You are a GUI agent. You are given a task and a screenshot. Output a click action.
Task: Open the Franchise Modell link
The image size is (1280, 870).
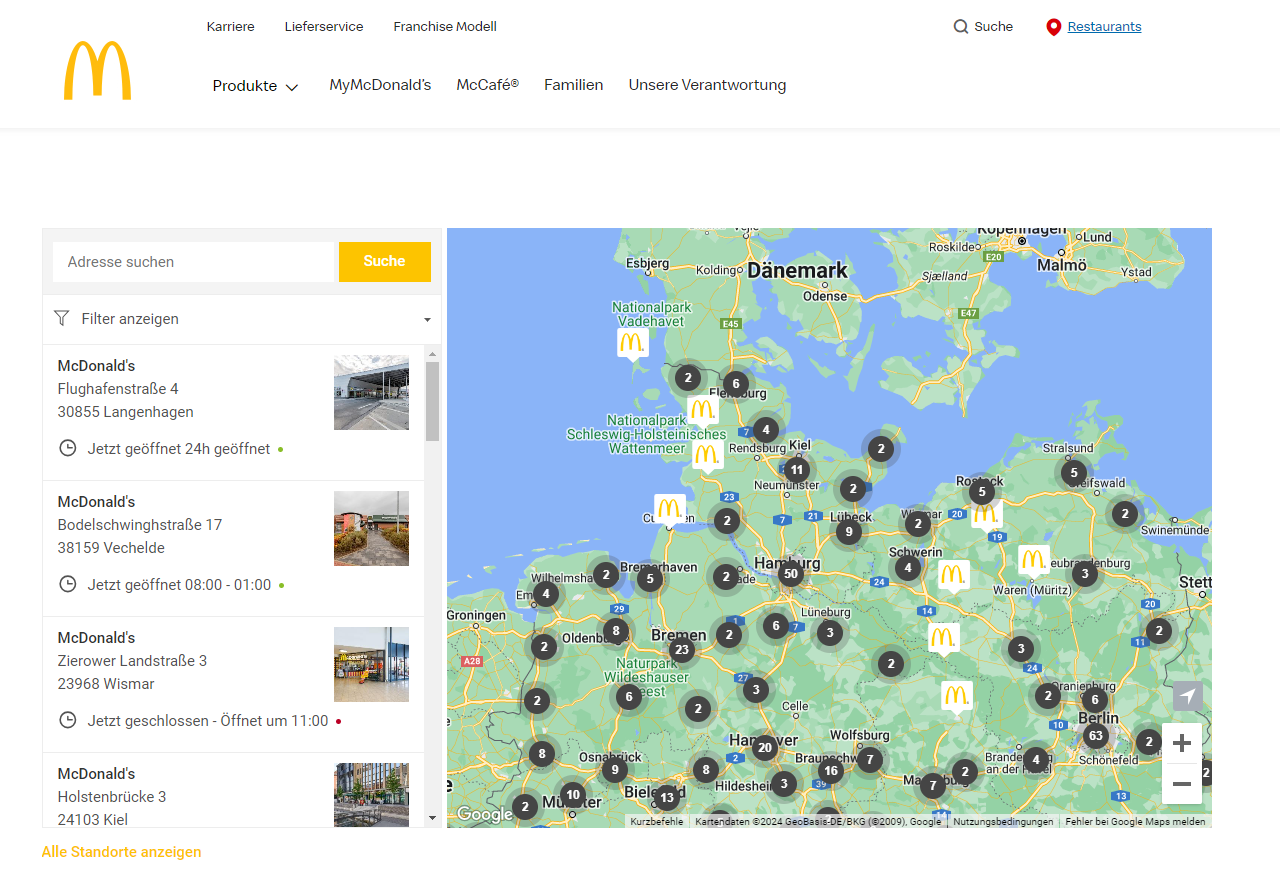coord(445,27)
